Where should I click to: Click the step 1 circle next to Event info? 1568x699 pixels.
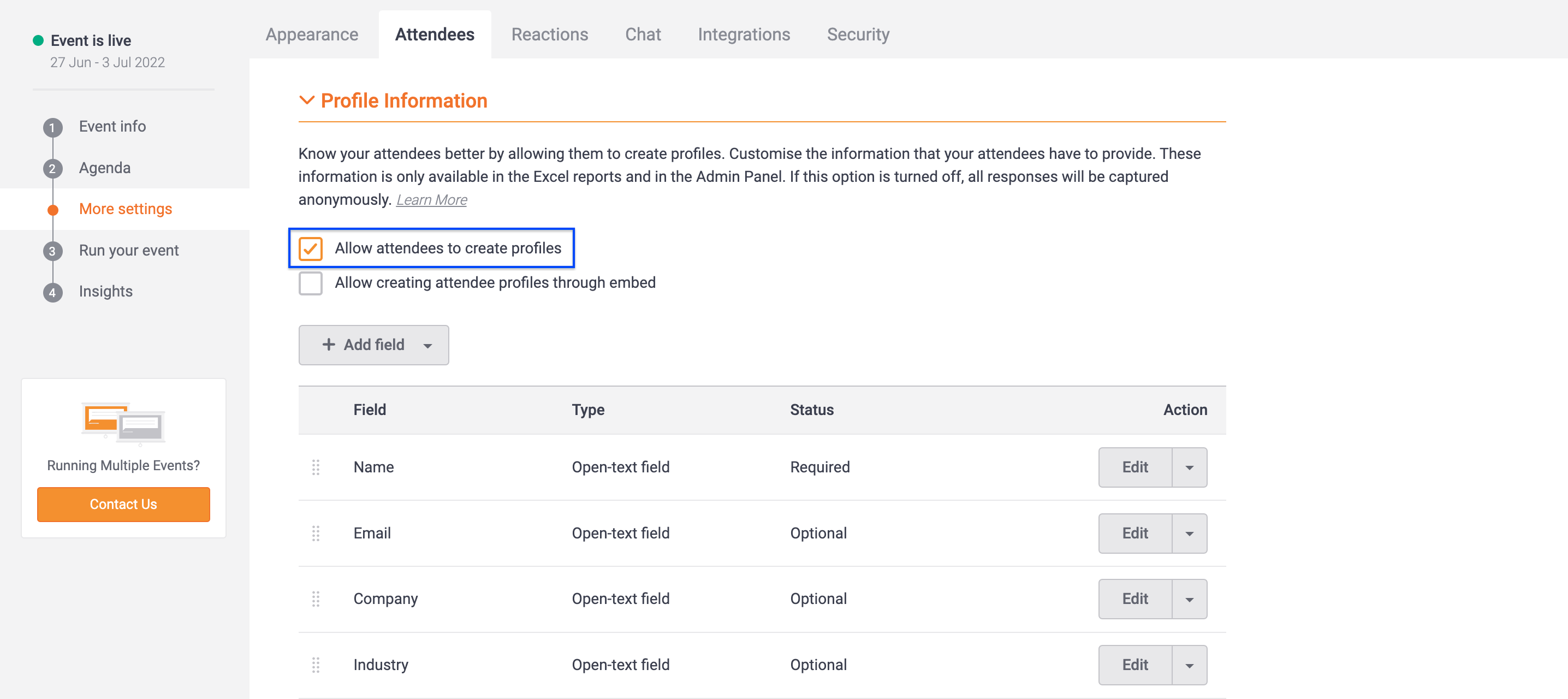(52, 127)
